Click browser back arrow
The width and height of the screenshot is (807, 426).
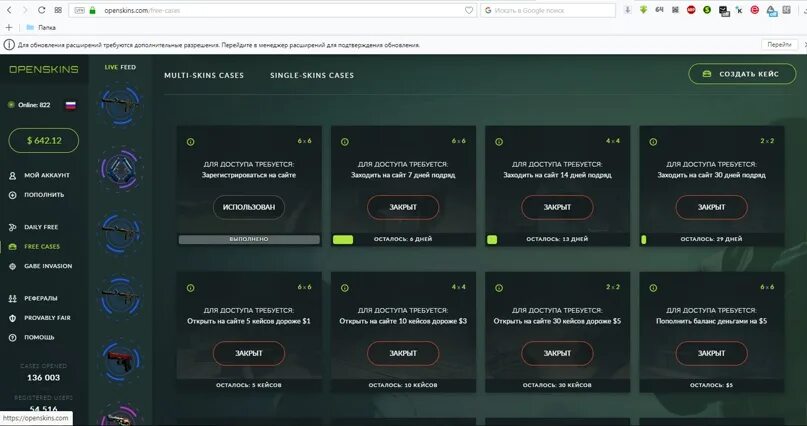point(9,10)
